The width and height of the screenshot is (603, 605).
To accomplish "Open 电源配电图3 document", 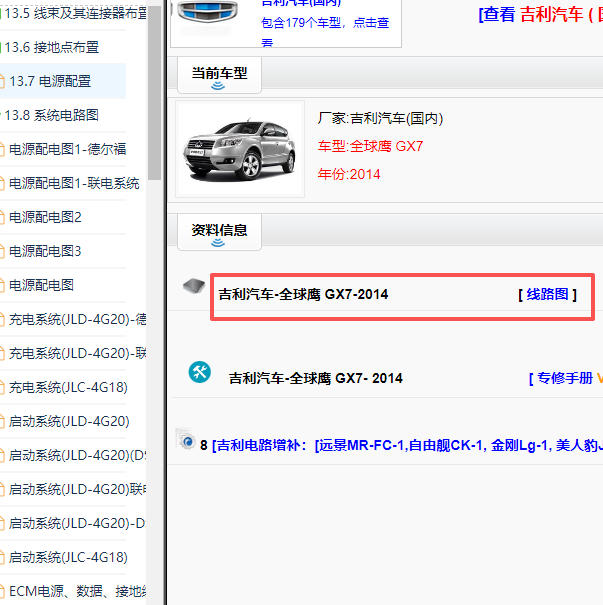I will [x=45, y=251].
